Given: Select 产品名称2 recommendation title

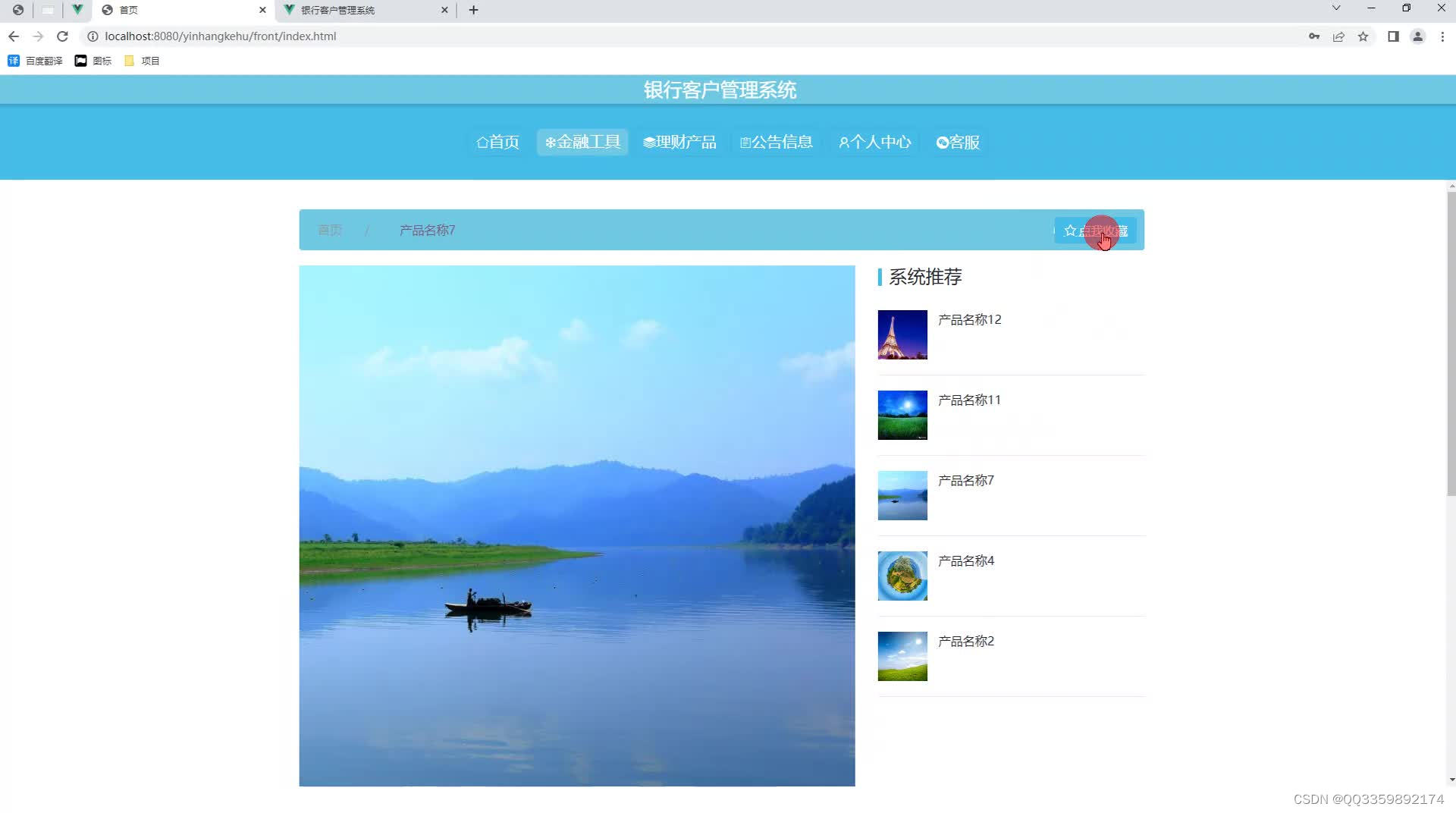Looking at the screenshot, I should point(965,641).
